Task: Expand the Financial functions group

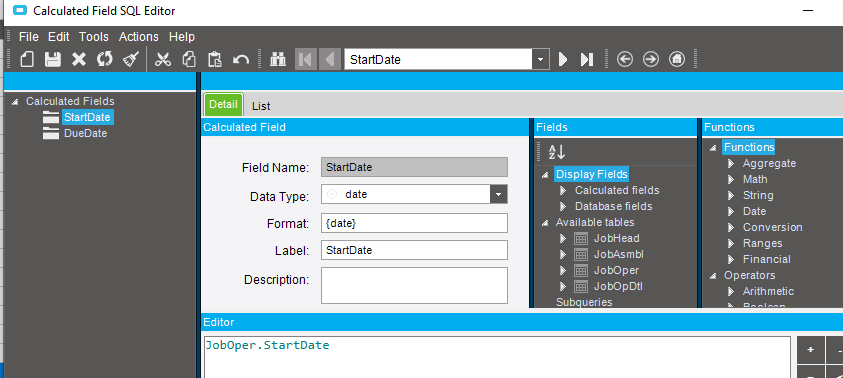Action: (731, 259)
